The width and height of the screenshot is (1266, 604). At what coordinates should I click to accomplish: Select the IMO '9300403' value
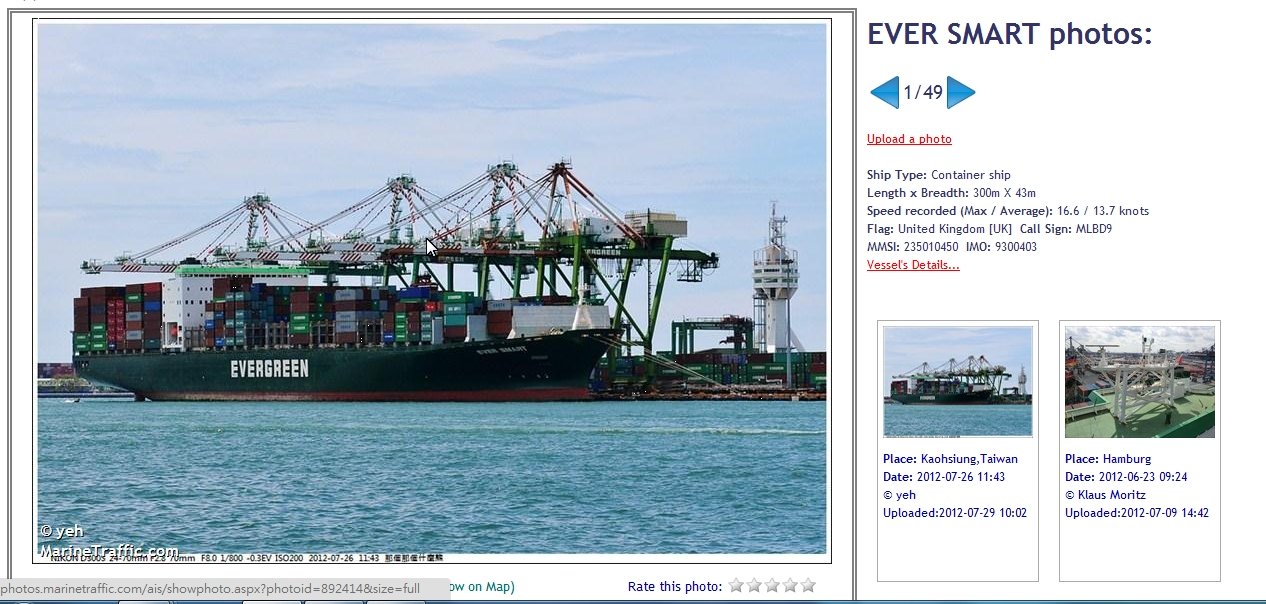coord(1016,247)
